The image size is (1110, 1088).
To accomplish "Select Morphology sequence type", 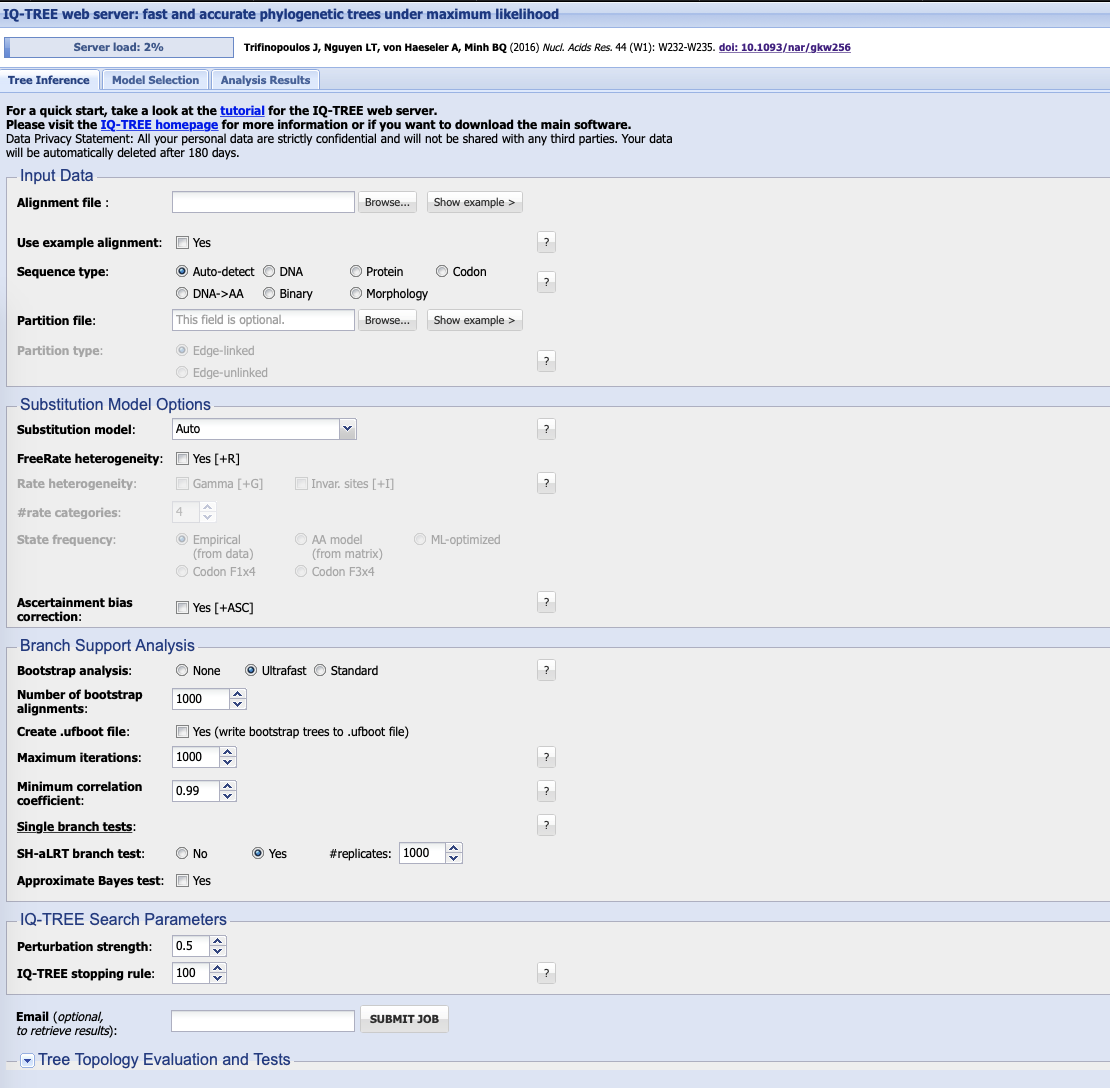I will (x=356, y=293).
